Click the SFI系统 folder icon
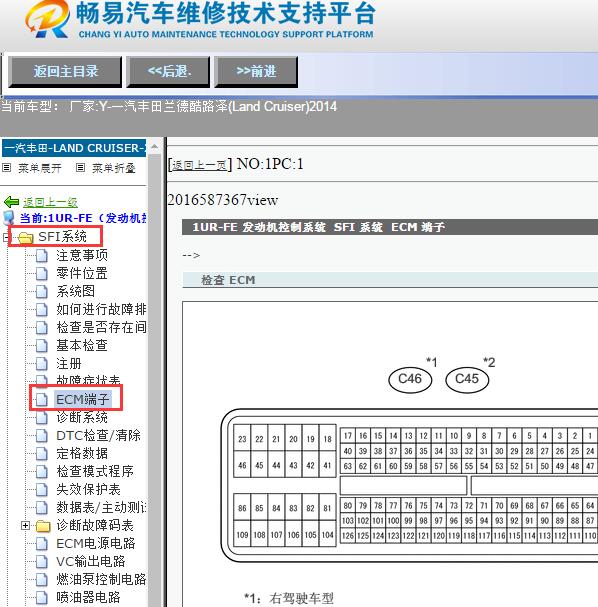This screenshot has height=607, width=598. coord(26,237)
